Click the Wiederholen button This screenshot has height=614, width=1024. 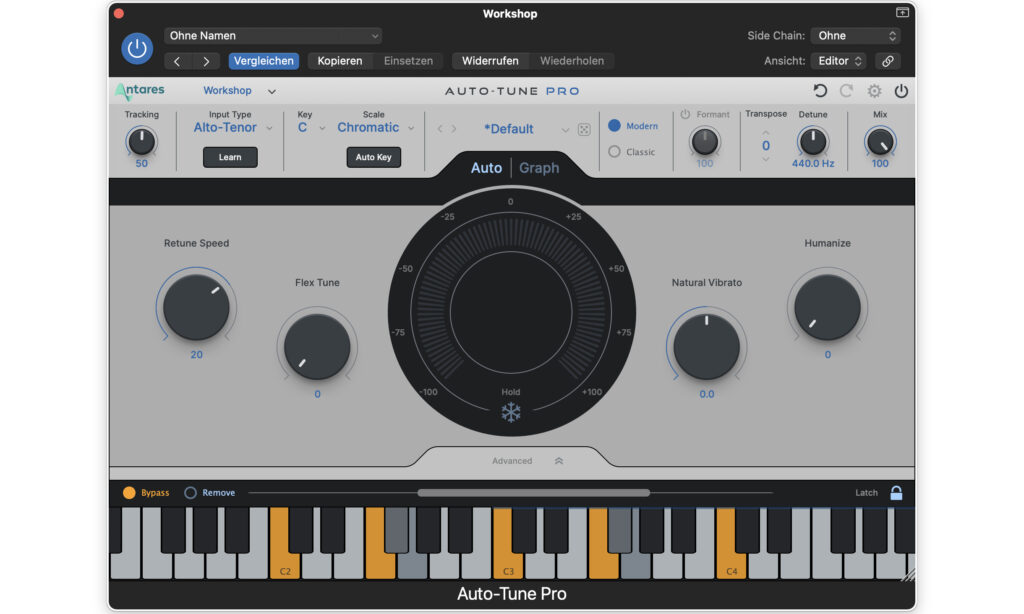coord(572,61)
